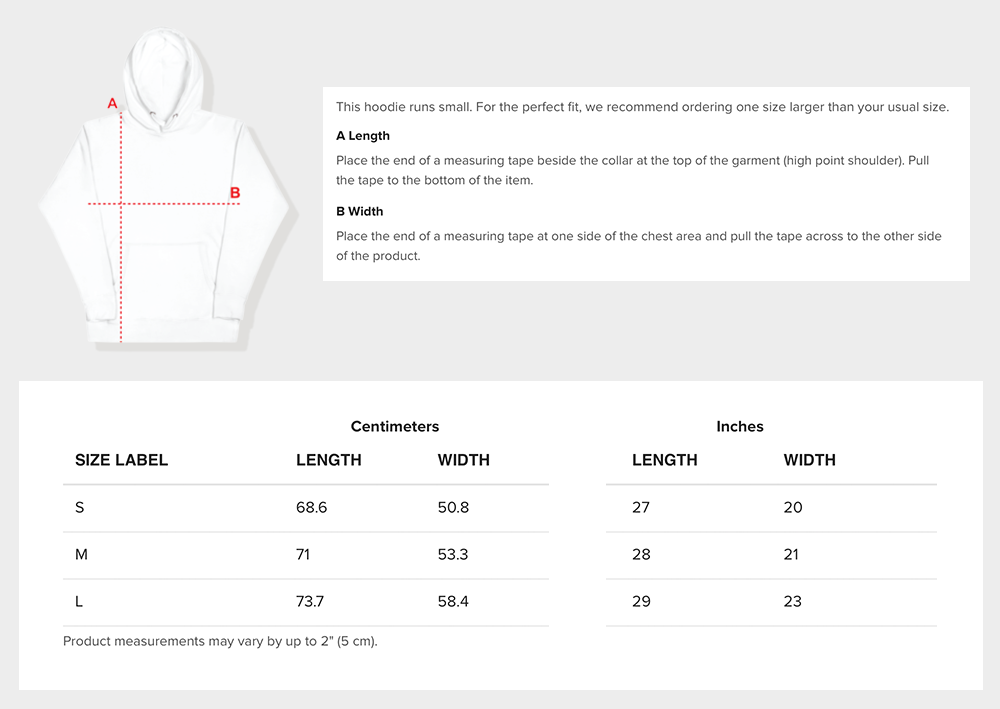The width and height of the screenshot is (1000, 709).
Task: Click the 53.3 width cell
Action: point(453,555)
